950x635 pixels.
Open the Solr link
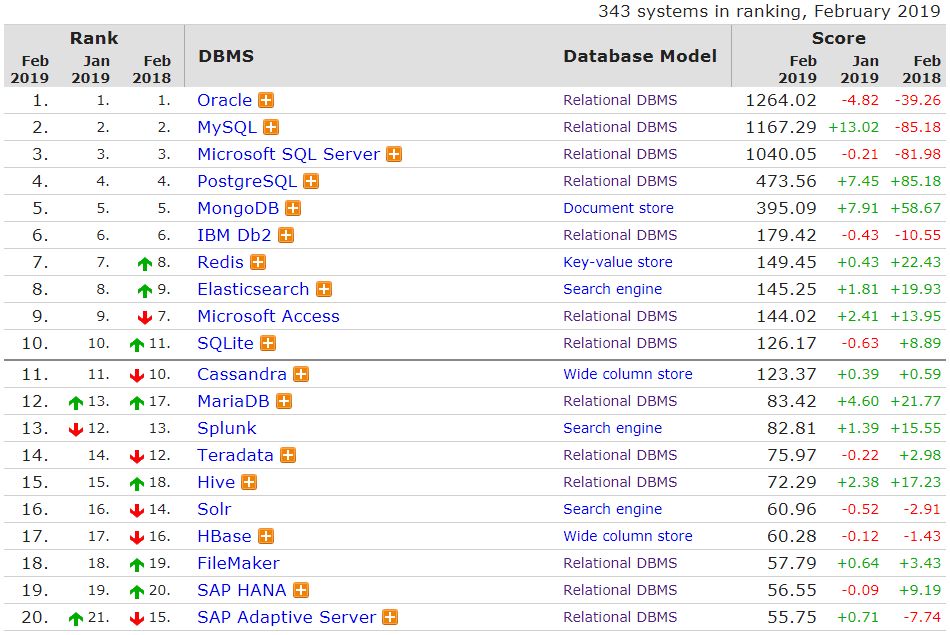214,509
